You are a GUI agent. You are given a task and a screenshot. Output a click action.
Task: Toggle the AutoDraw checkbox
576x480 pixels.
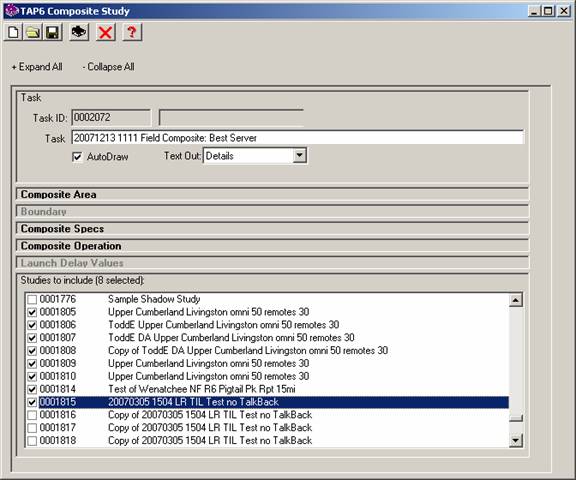coord(77,157)
